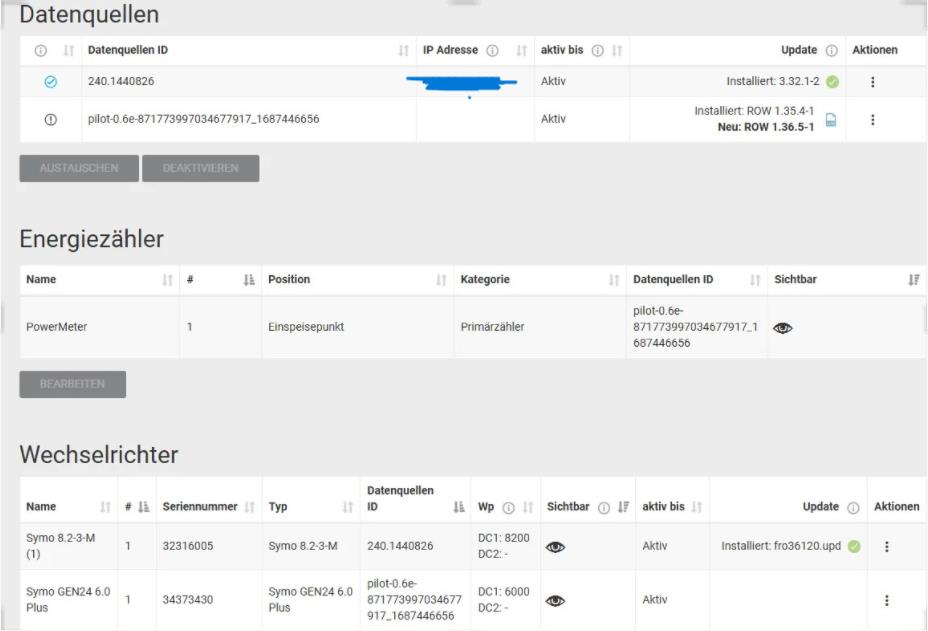Click the AUSTAUSCHEN button
The width and height of the screenshot is (928, 631).
[79, 168]
